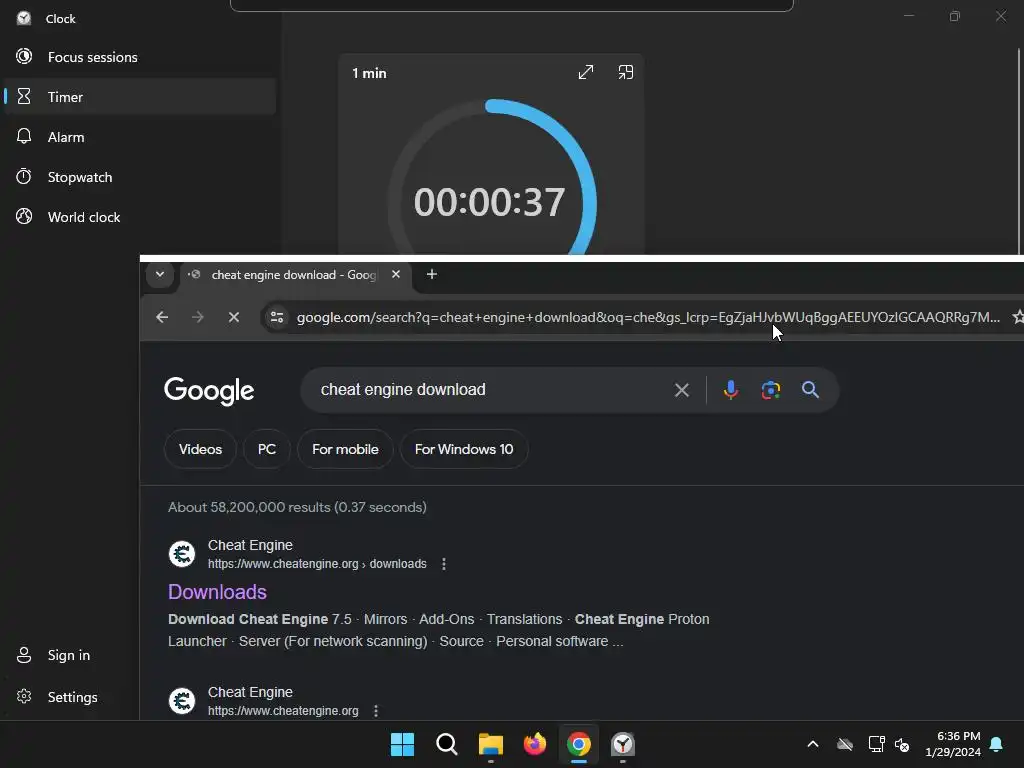This screenshot has height=768, width=1024.
Task: Keep the 1 min timer on top
Action: pos(626,72)
